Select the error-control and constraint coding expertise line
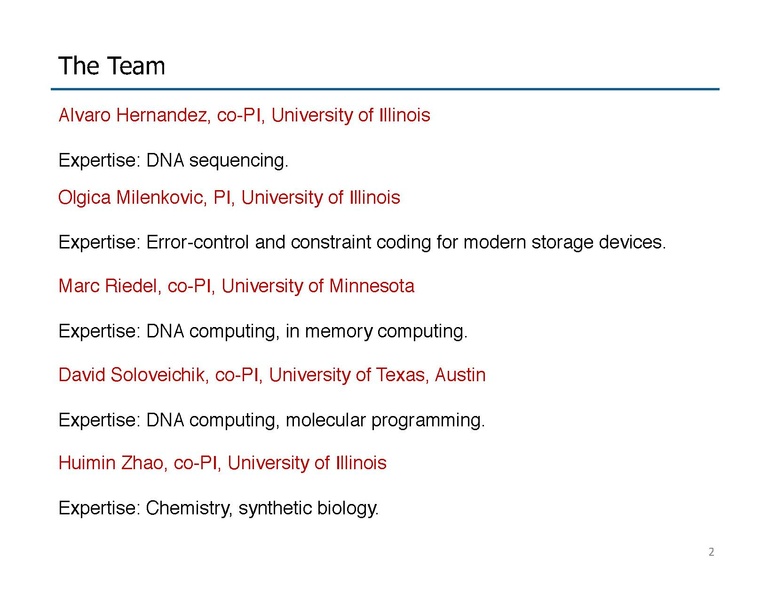The width and height of the screenshot is (776, 600). [x=361, y=242]
